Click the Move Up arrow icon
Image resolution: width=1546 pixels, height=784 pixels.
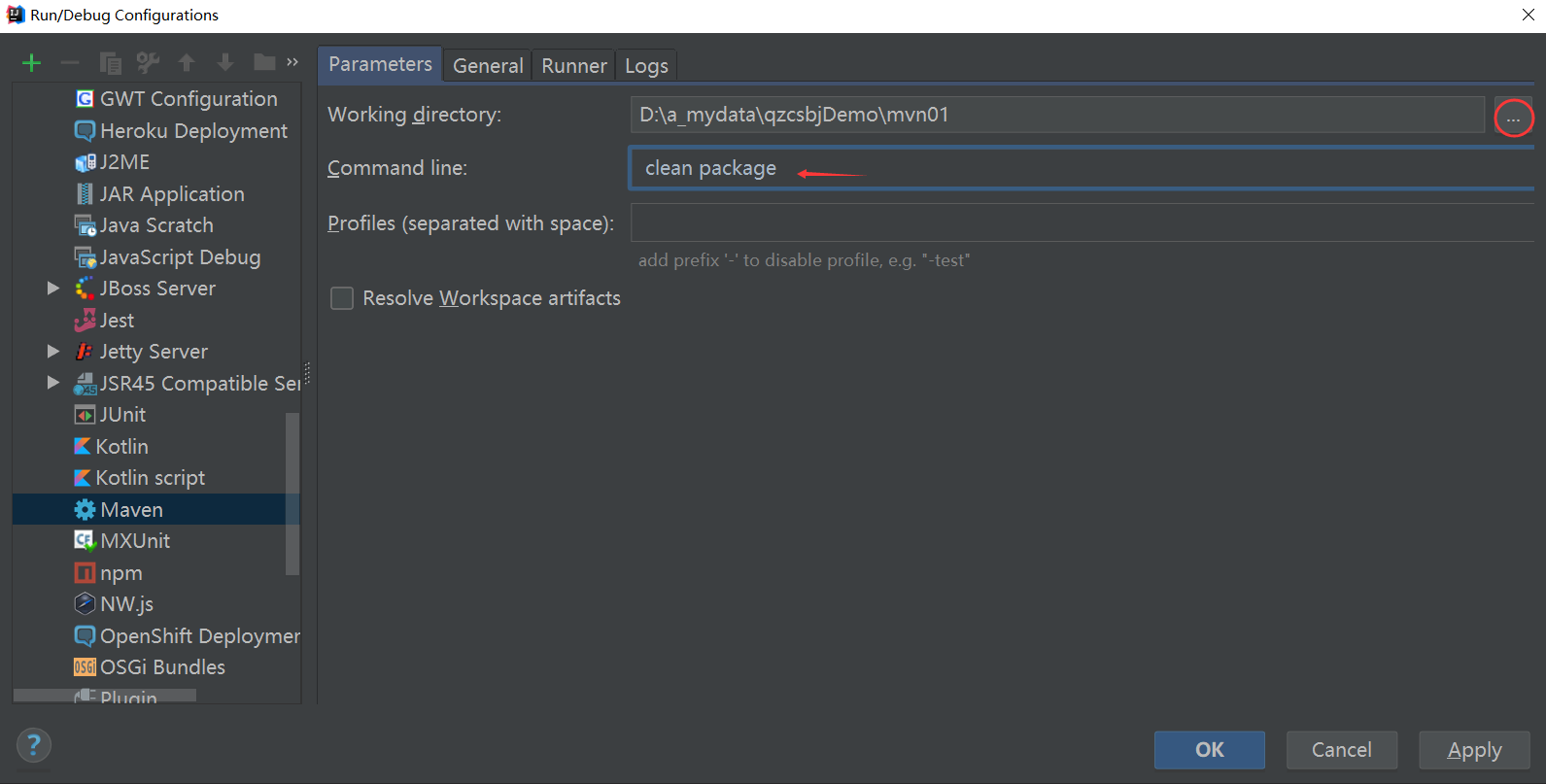point(187,63)
